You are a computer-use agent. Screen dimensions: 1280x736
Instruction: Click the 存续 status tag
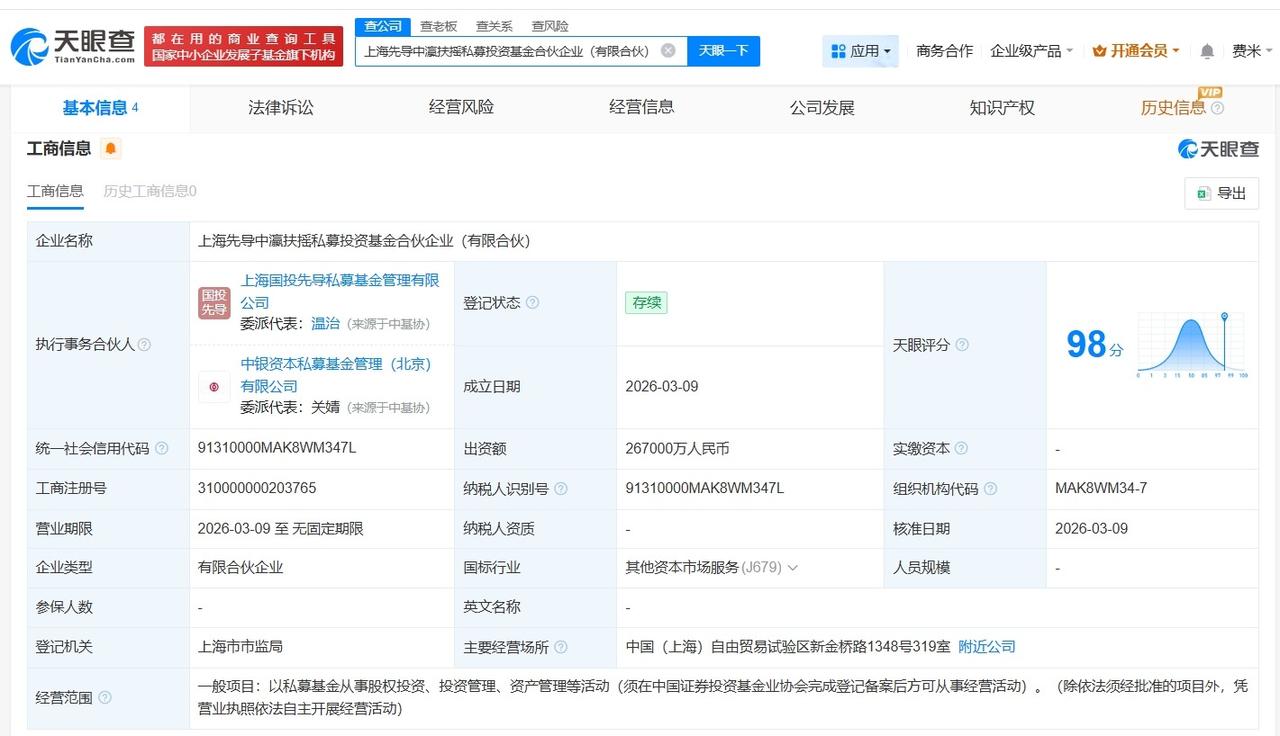[x=645, y=302]
